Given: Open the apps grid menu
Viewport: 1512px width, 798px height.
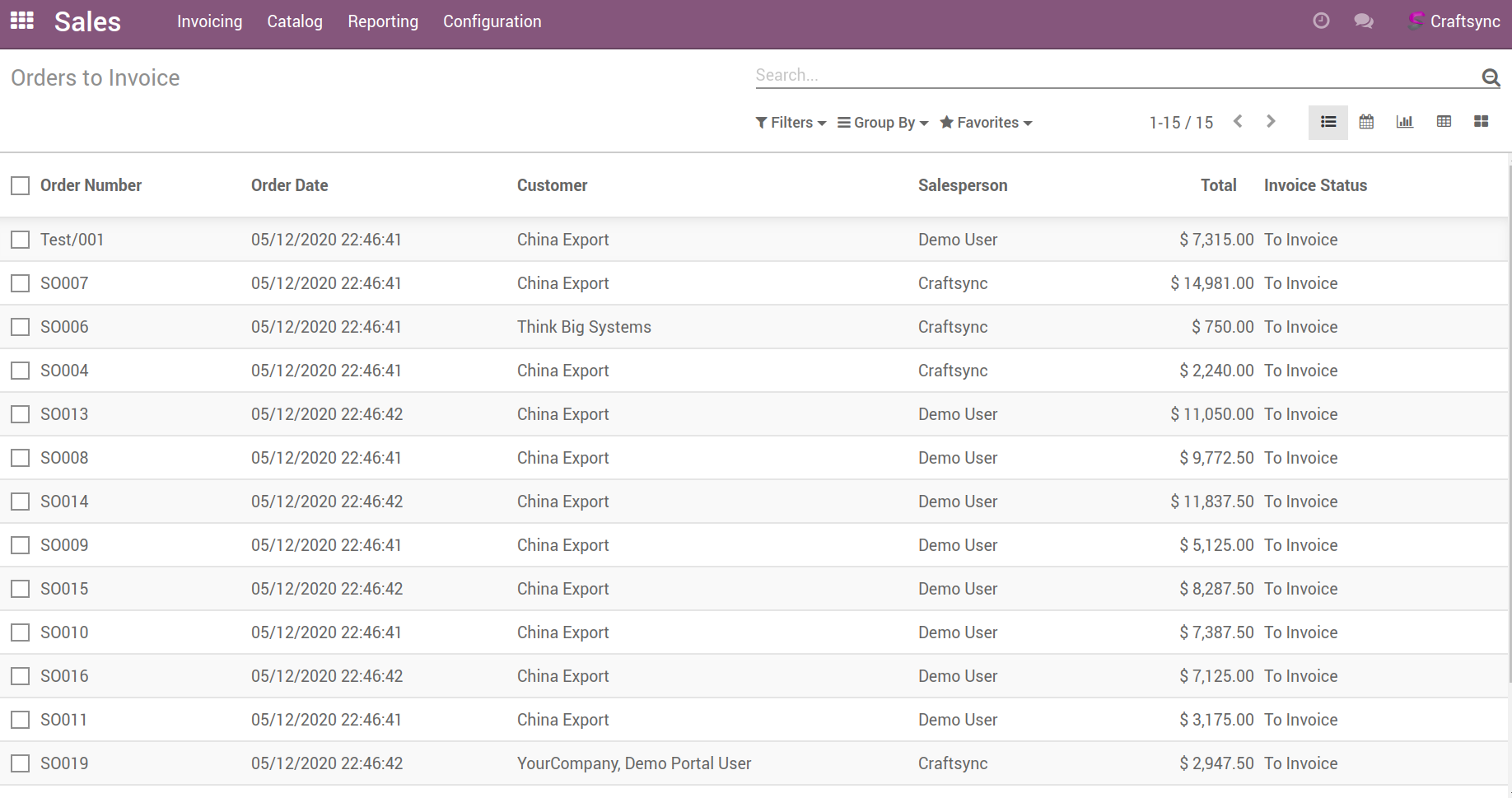Looking at the screenshot, I should 22,21.
